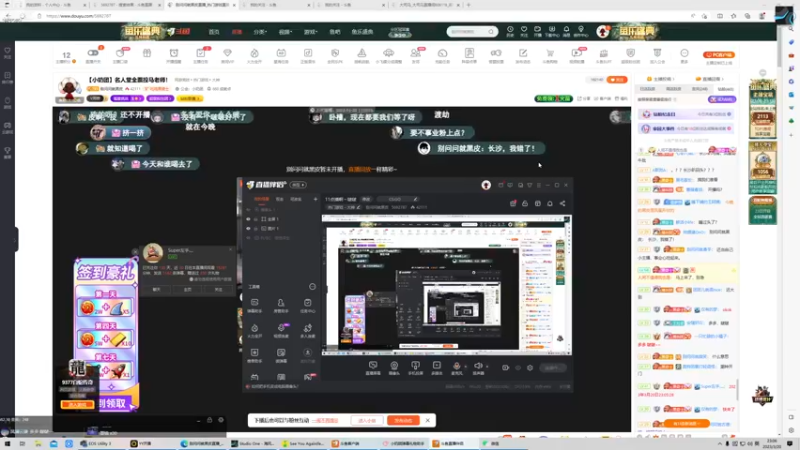Click the top promo banner thumbnail on right
Viewport: 800px width, 450px height.
point(763,109)
